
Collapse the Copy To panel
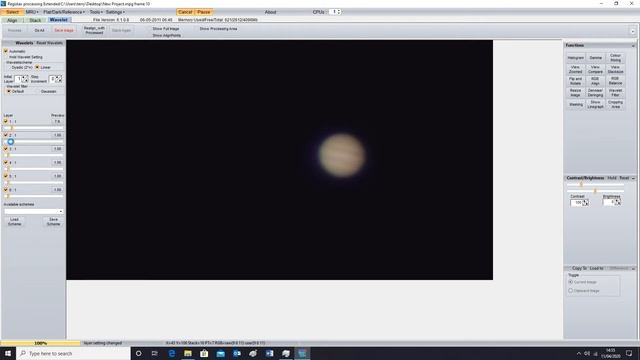coord(633,269)
